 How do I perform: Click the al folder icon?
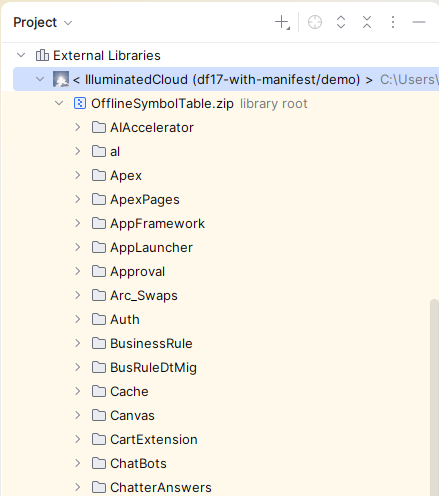click(99, 151)
